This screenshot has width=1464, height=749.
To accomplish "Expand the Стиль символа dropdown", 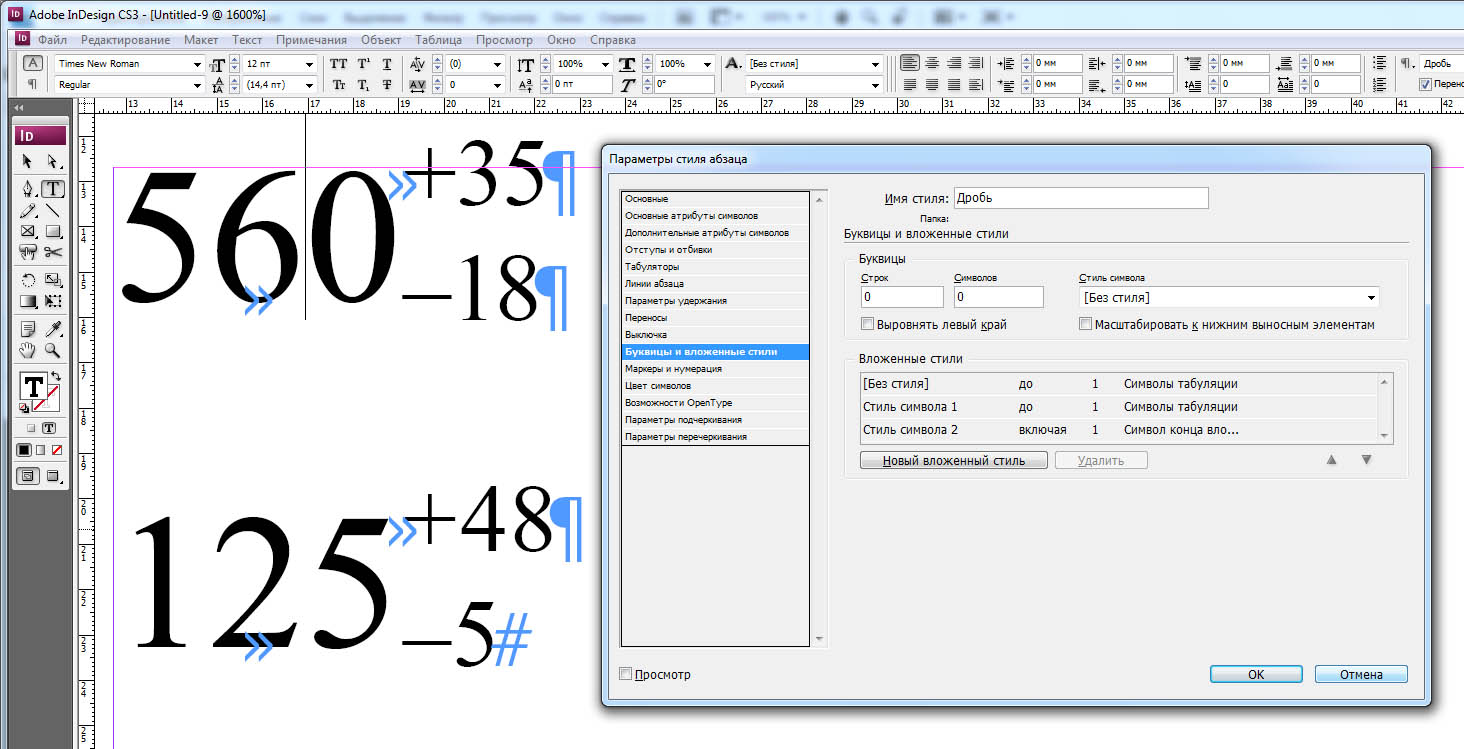I will coord(1229,297).
